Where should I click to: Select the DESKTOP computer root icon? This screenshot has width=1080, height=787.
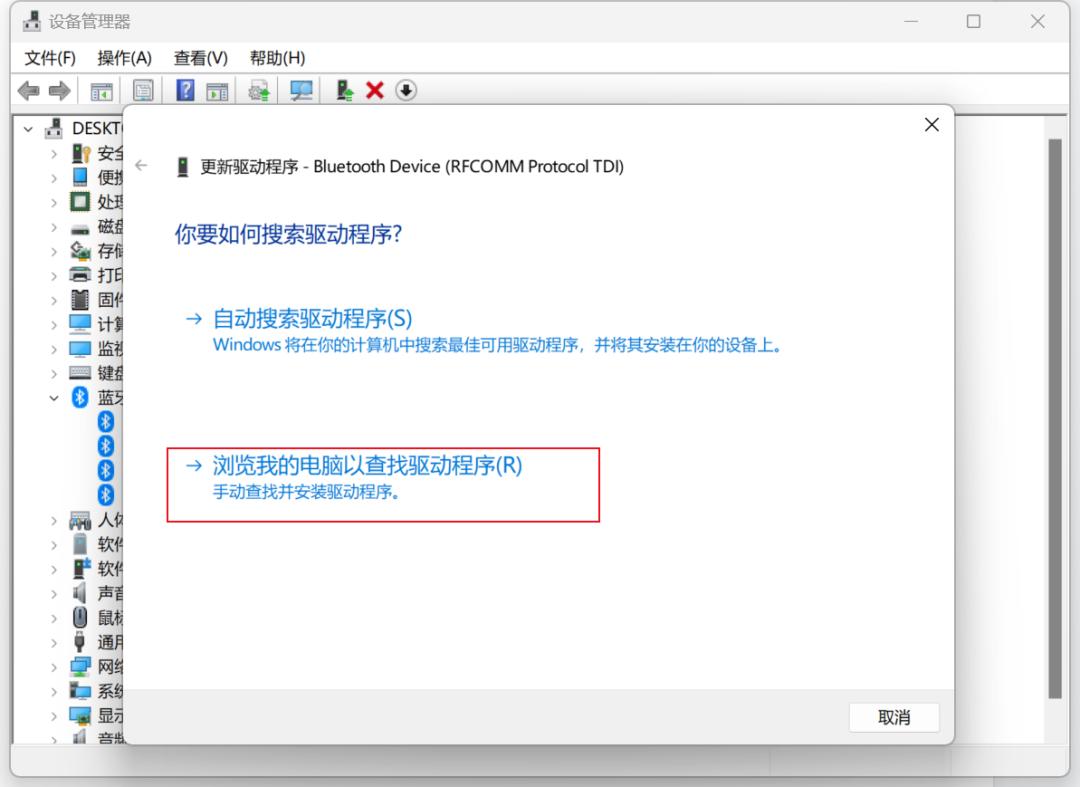click(54, 128)
